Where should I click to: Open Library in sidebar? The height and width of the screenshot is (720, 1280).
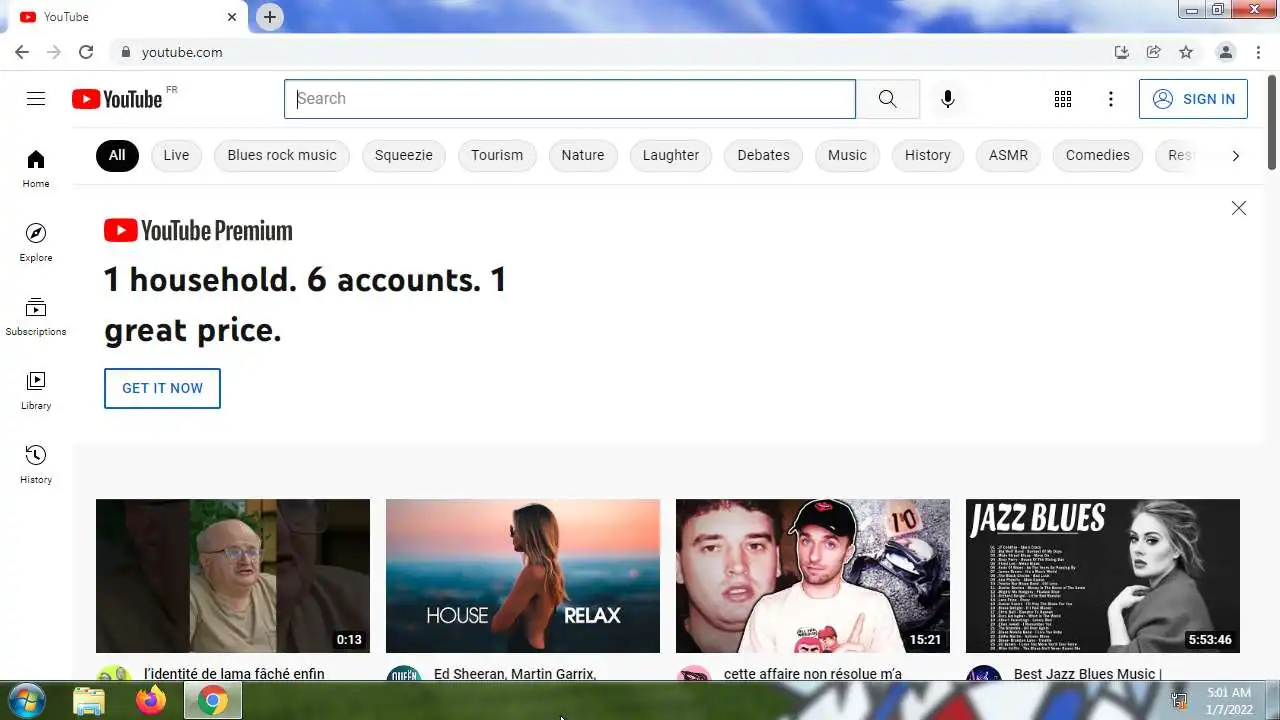(36, 391)
